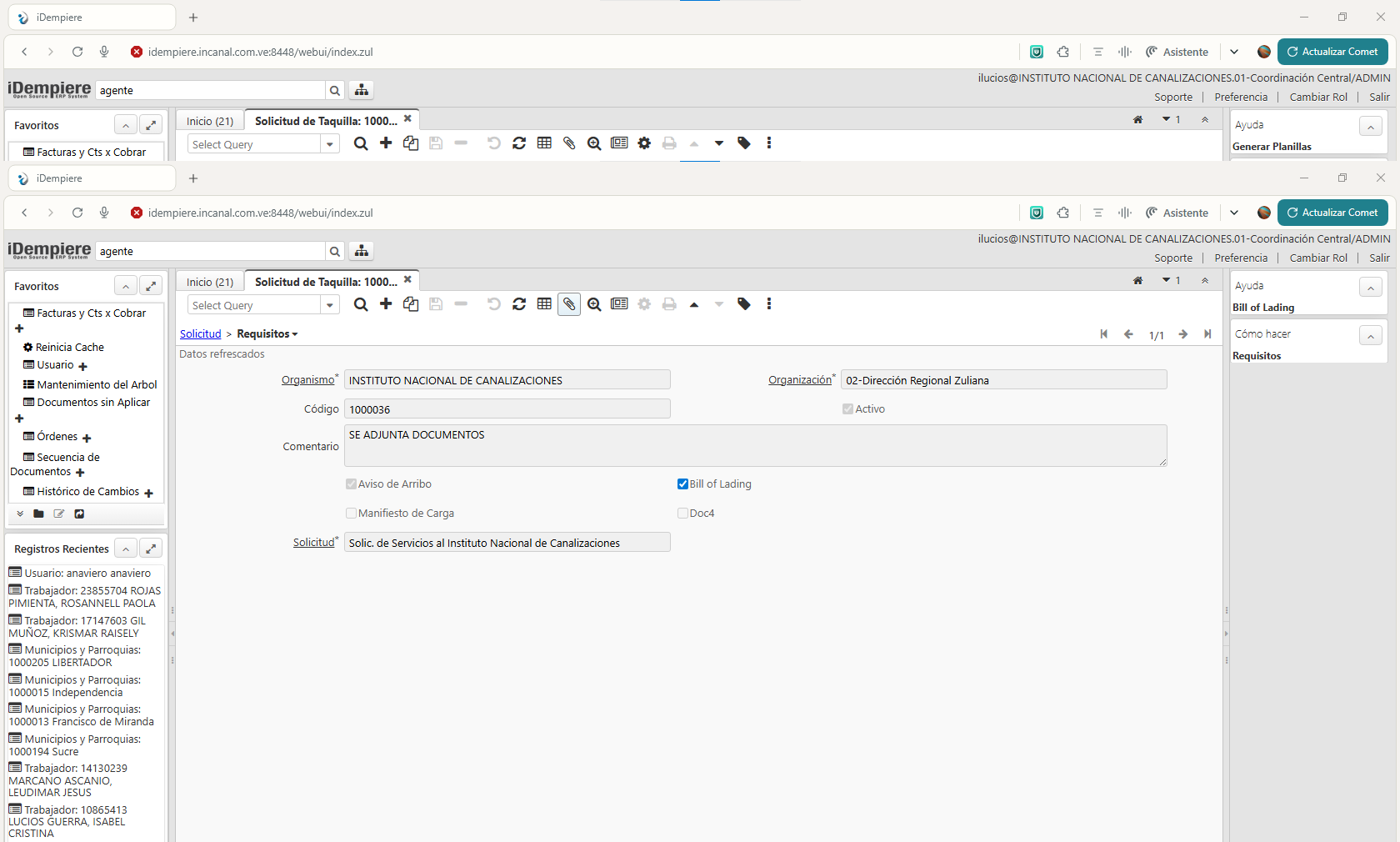Open recent record Usuario: anaviero anaviero

(x=87, y=573)
